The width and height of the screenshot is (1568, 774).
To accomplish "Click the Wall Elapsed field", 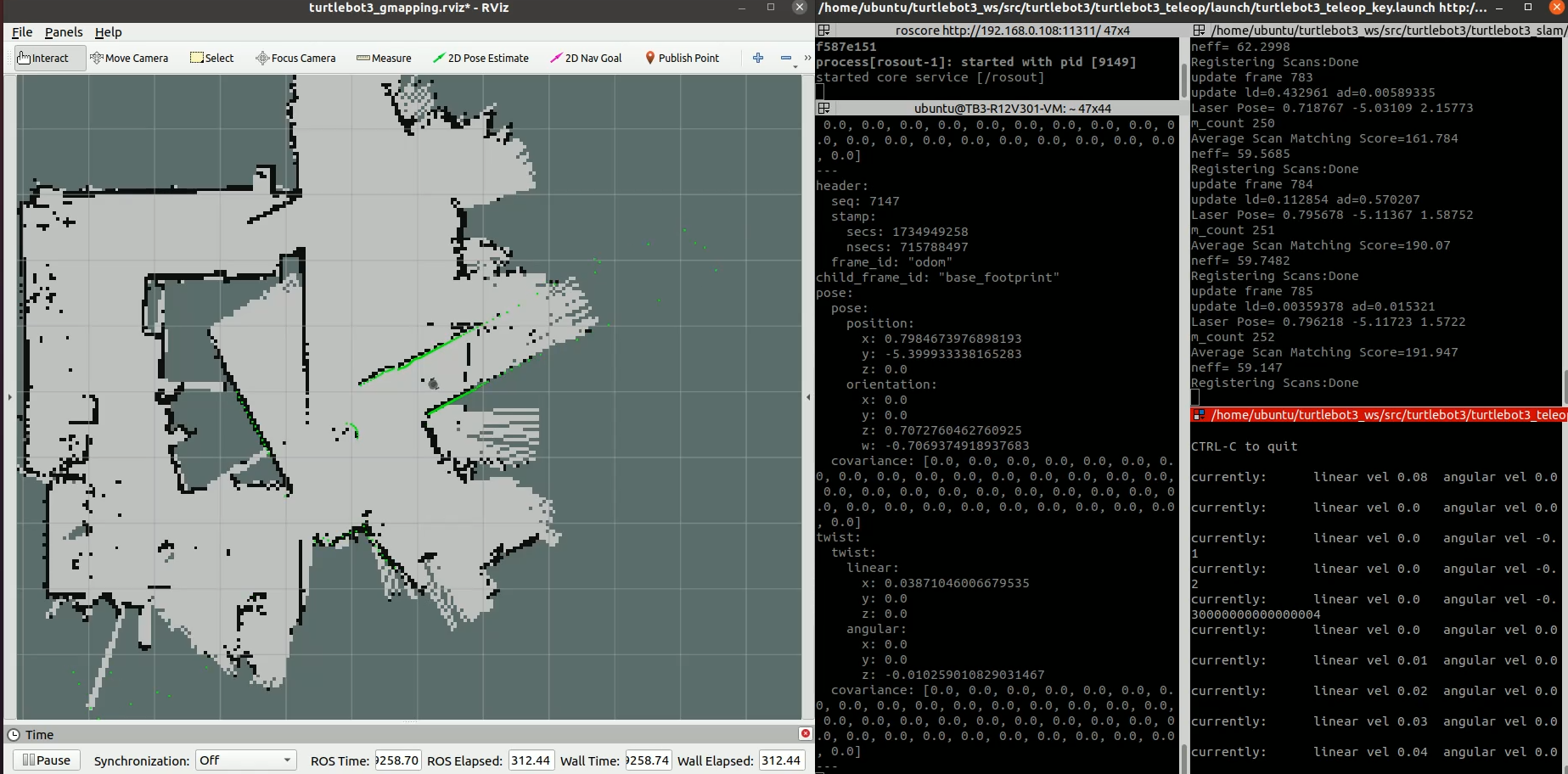I will (781, 760).
